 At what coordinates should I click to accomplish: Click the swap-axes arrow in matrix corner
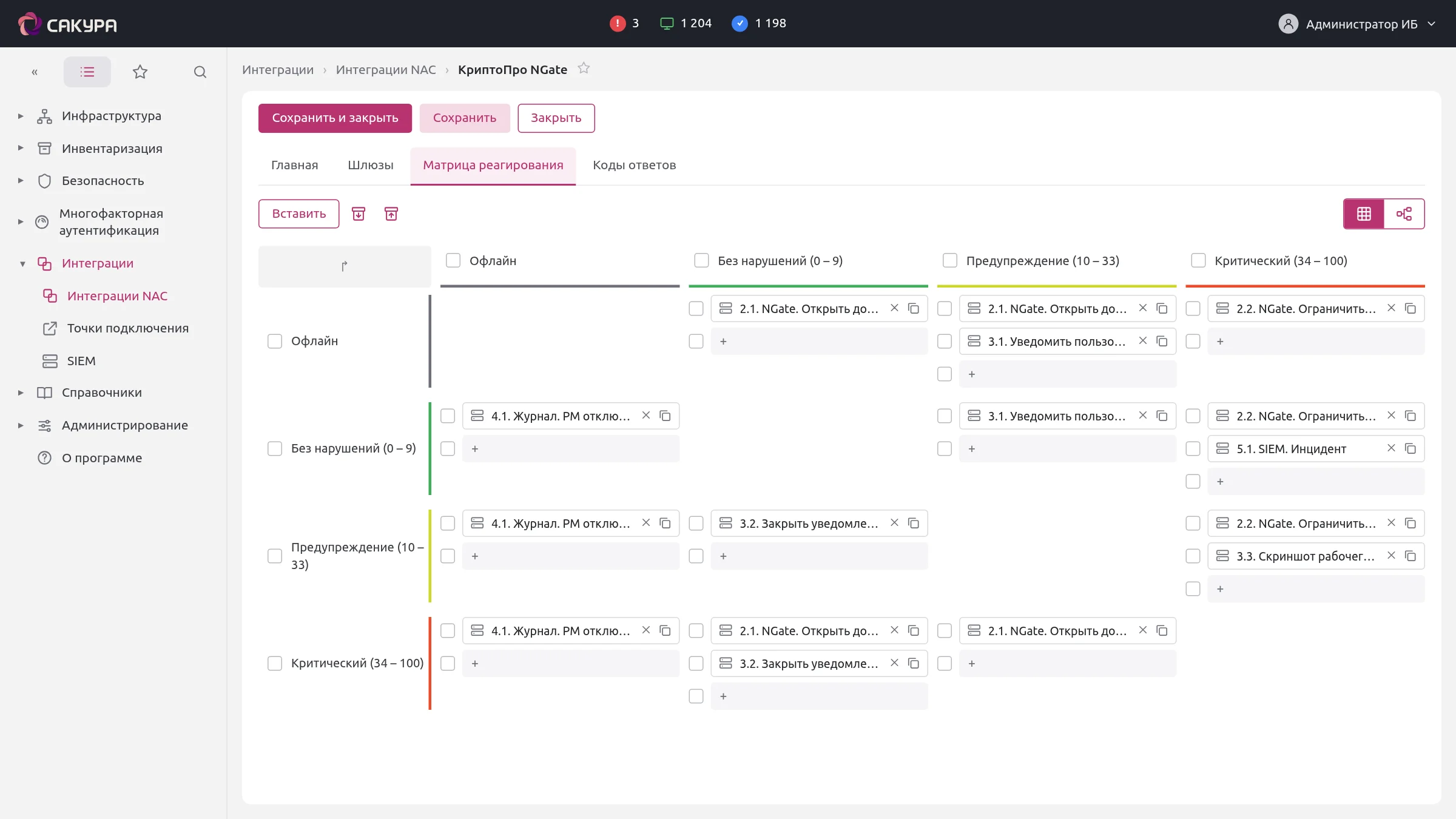345,266
